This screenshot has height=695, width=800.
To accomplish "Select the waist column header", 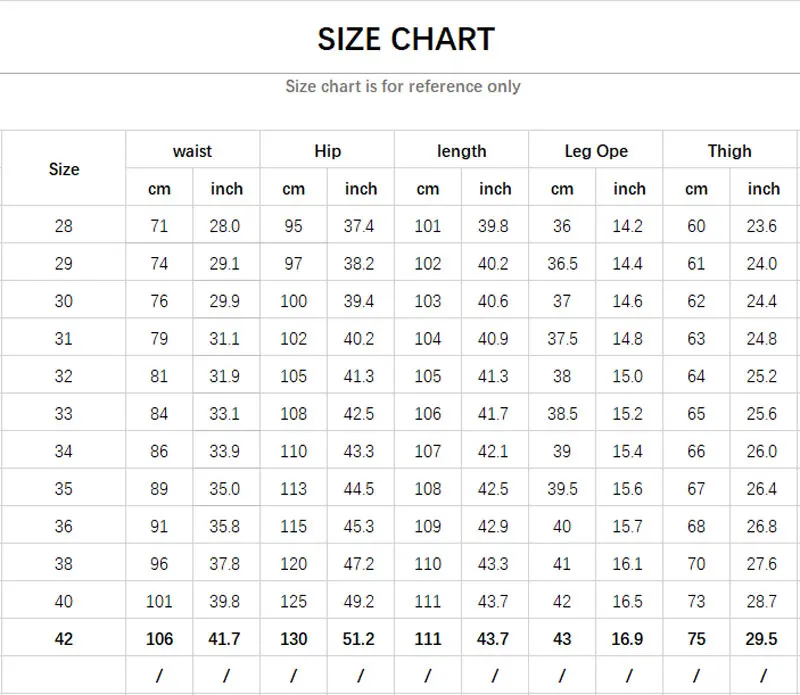I will tap(192, 151).
